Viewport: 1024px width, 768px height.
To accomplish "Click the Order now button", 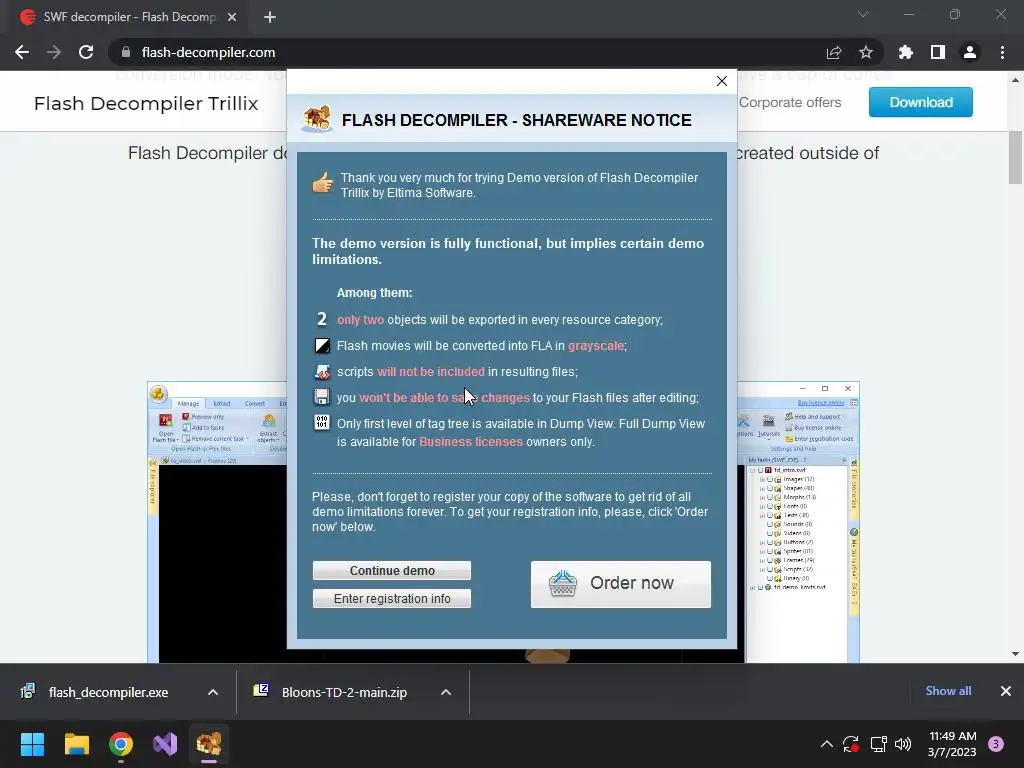I will coord(620,584).
